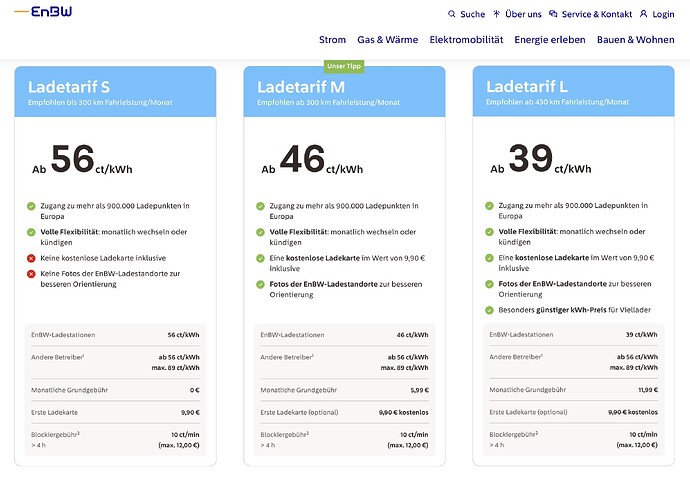Click Andere Betreiber label in Ladetarif M
690x477 pixels.
click(x=287, y=357)
